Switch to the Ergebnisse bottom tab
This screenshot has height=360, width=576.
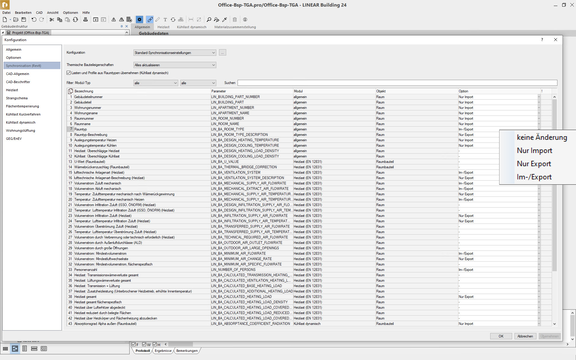click(163, 351)
